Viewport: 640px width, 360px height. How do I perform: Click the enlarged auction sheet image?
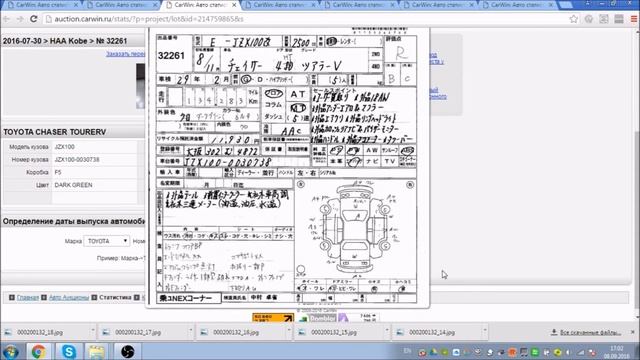coord(287,167)
